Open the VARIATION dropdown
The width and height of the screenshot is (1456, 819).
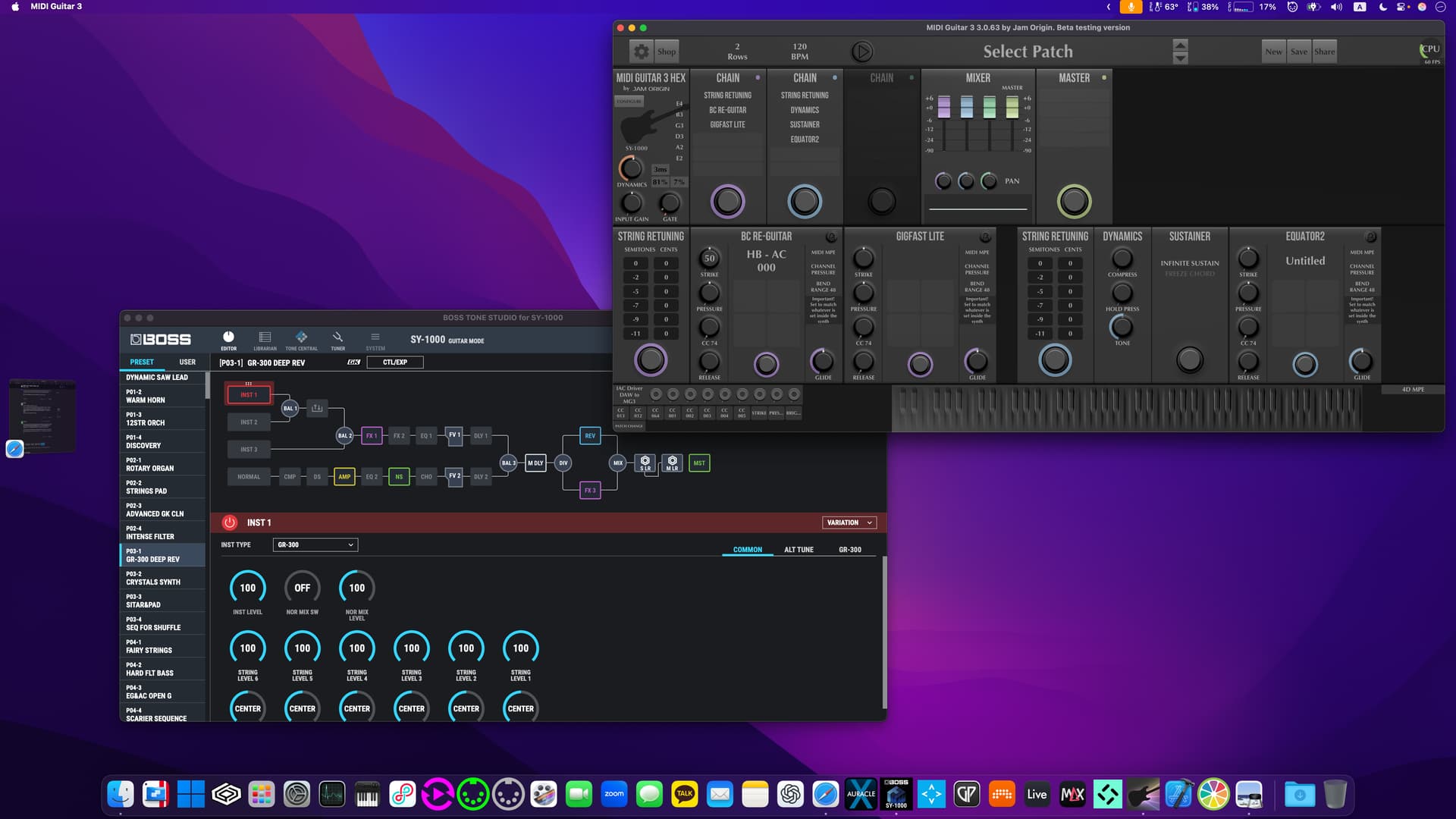click(849, 522)
